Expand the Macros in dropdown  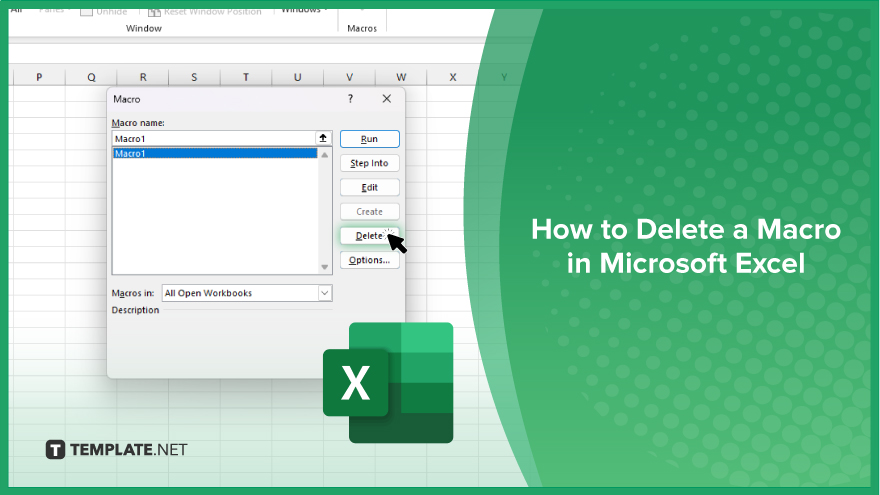[x=324, y=293]
